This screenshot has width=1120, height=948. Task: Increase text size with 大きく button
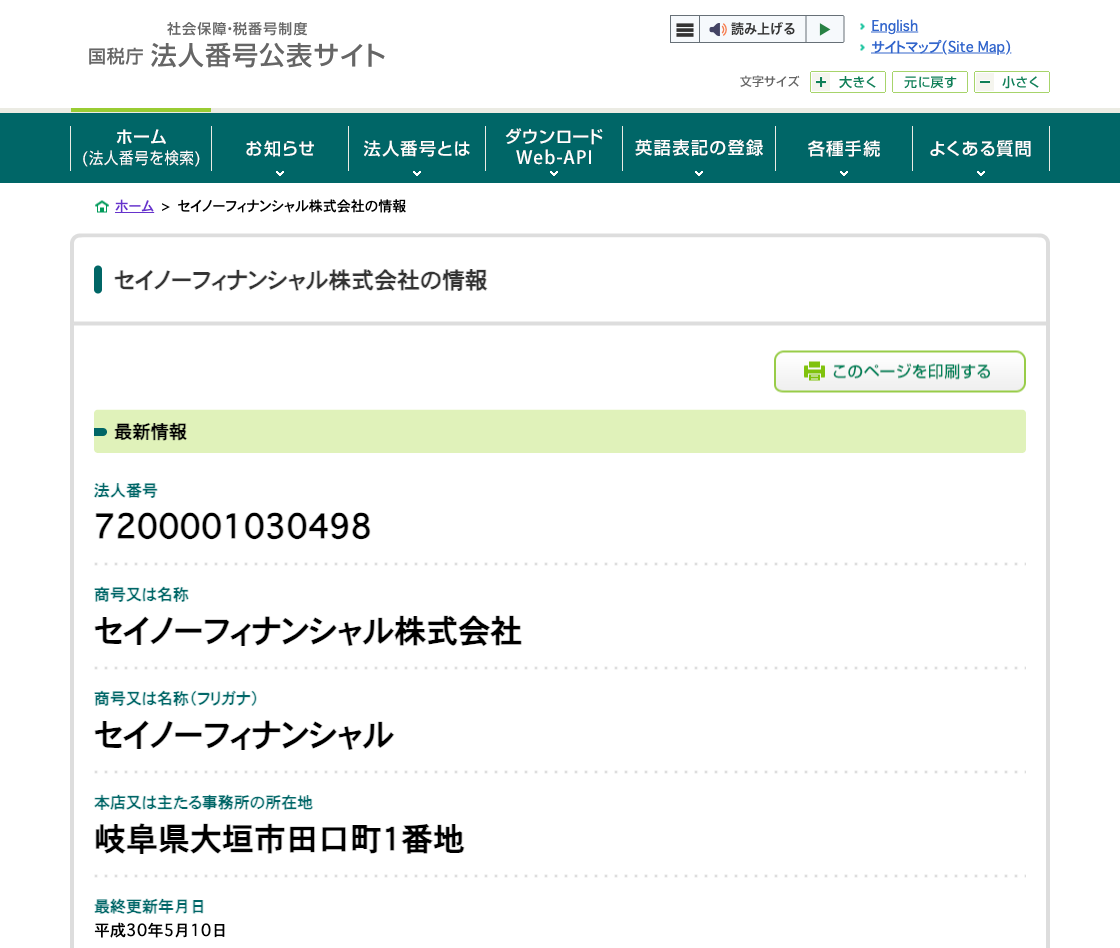(x=848, y=82)
